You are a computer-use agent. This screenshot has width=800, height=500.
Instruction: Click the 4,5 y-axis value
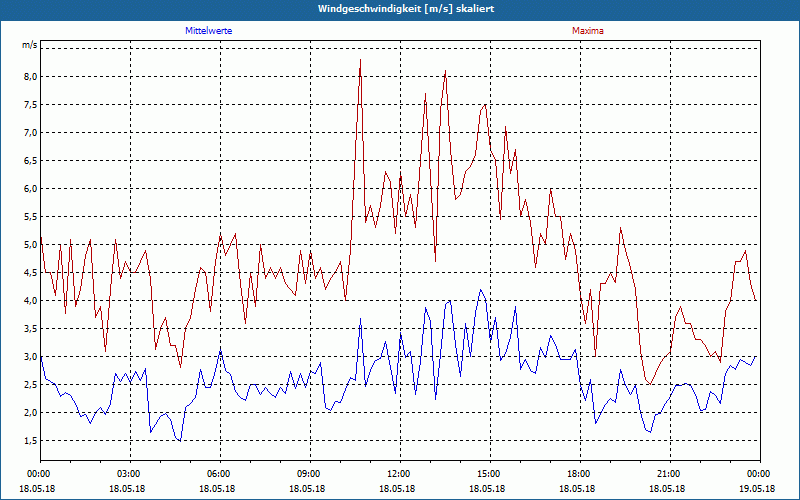31,272
